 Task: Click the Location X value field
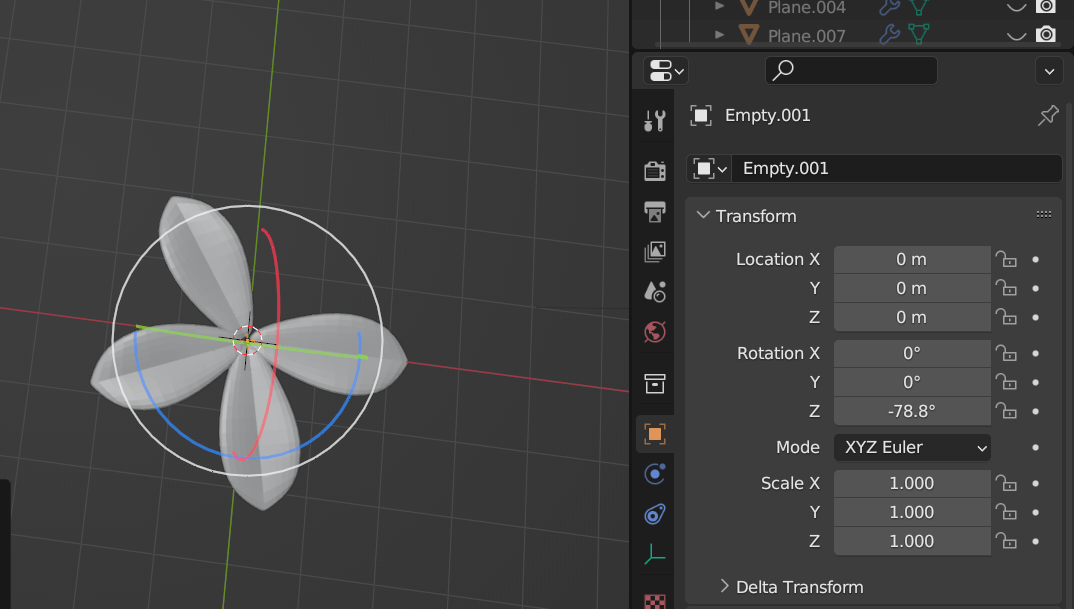click(912, 260)
